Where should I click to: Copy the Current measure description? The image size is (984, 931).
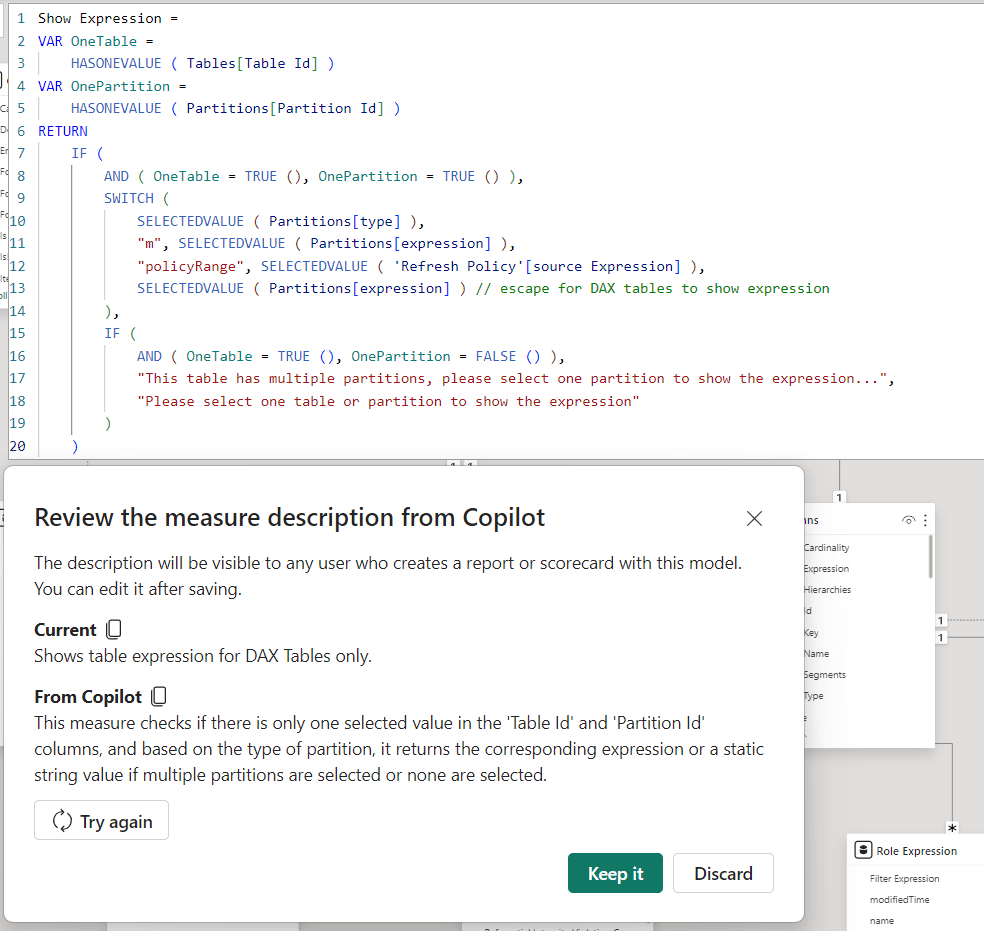point(113,629)
